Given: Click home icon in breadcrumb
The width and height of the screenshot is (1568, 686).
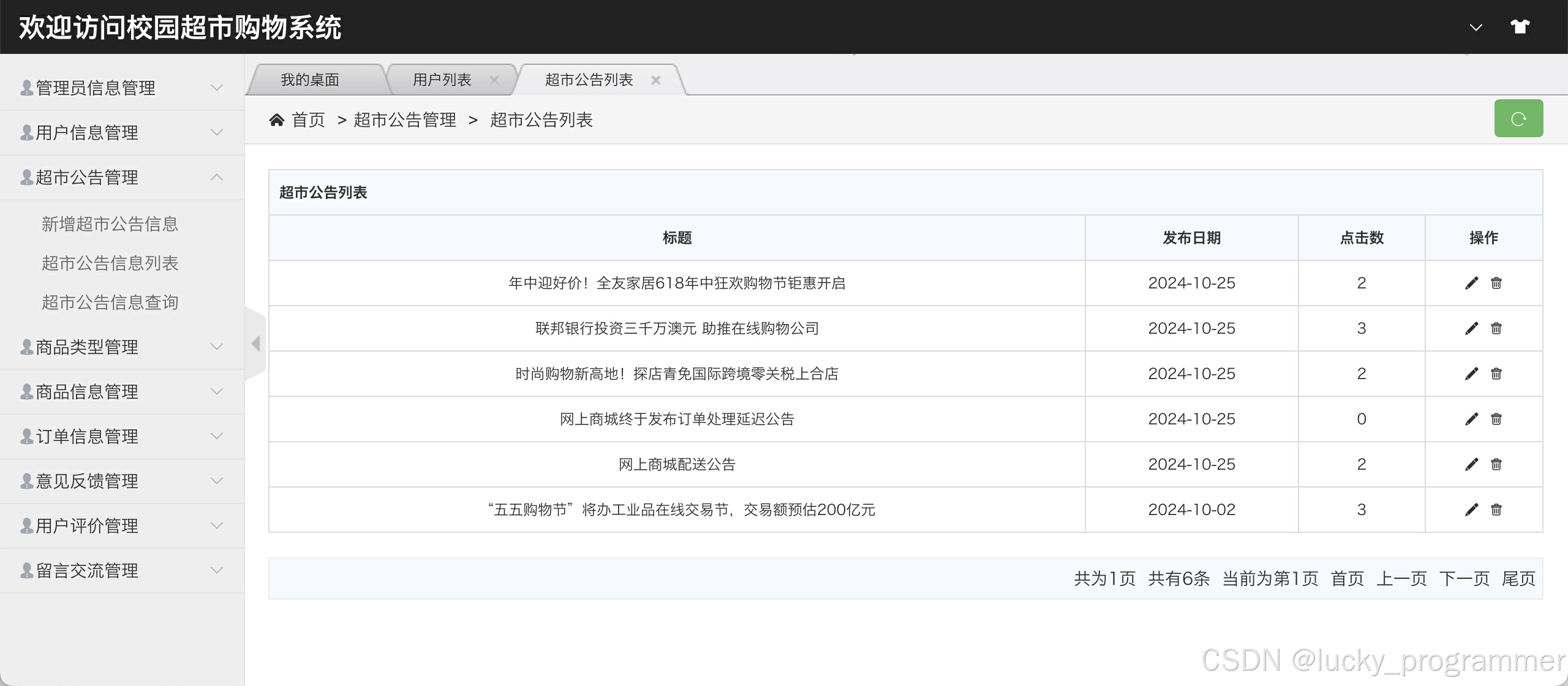Looking at the screenshot, I should [277, 120].
